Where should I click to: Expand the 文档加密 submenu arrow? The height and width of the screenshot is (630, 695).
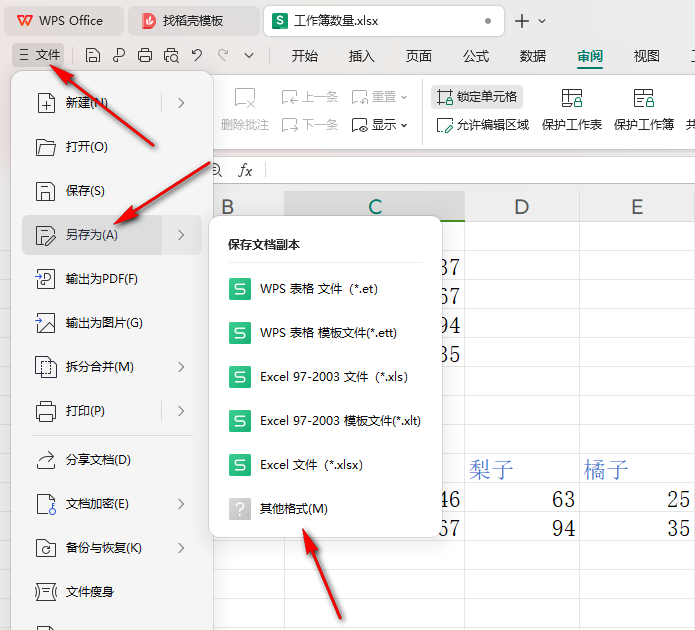click(181, 504)
